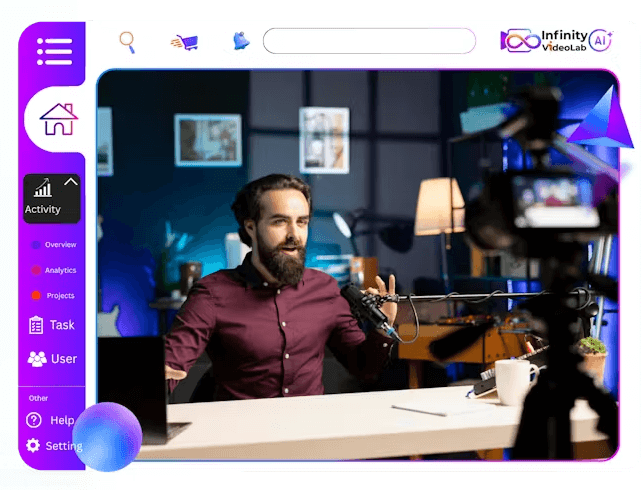Click the Setting gear icon

pos(33,445)
